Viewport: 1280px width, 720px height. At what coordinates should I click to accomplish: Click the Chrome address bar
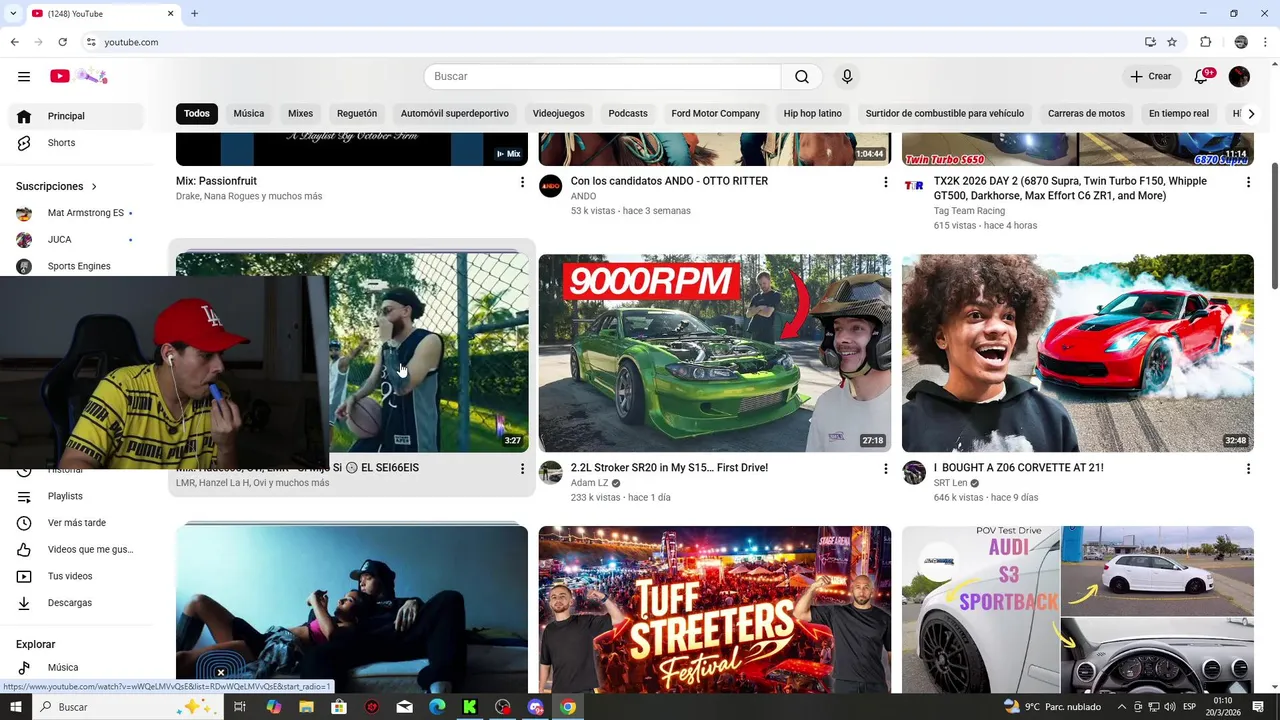tap(610, 42)
